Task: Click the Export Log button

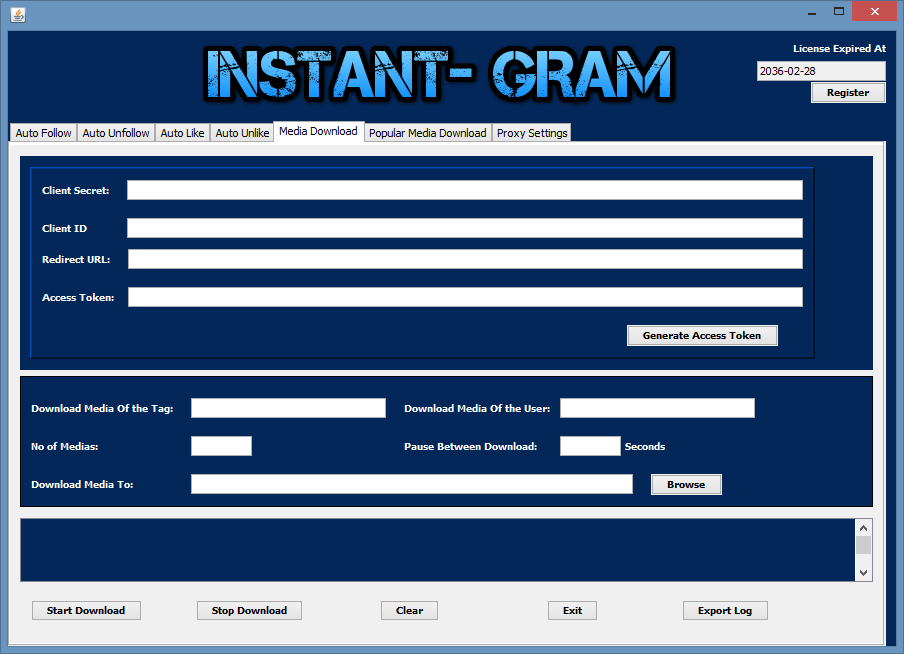Action: 725,610
